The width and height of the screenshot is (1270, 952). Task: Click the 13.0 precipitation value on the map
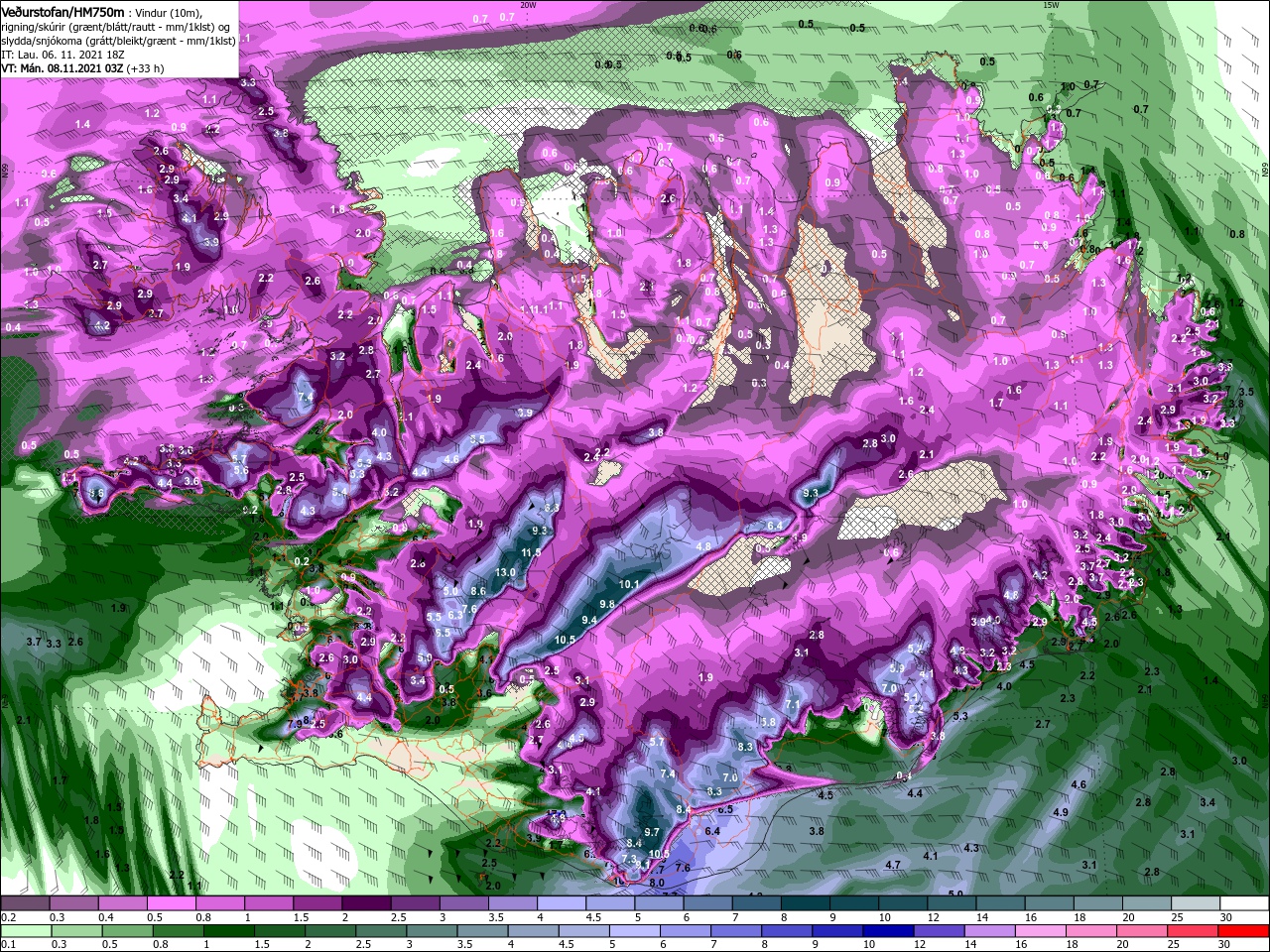tap(505, 572)
